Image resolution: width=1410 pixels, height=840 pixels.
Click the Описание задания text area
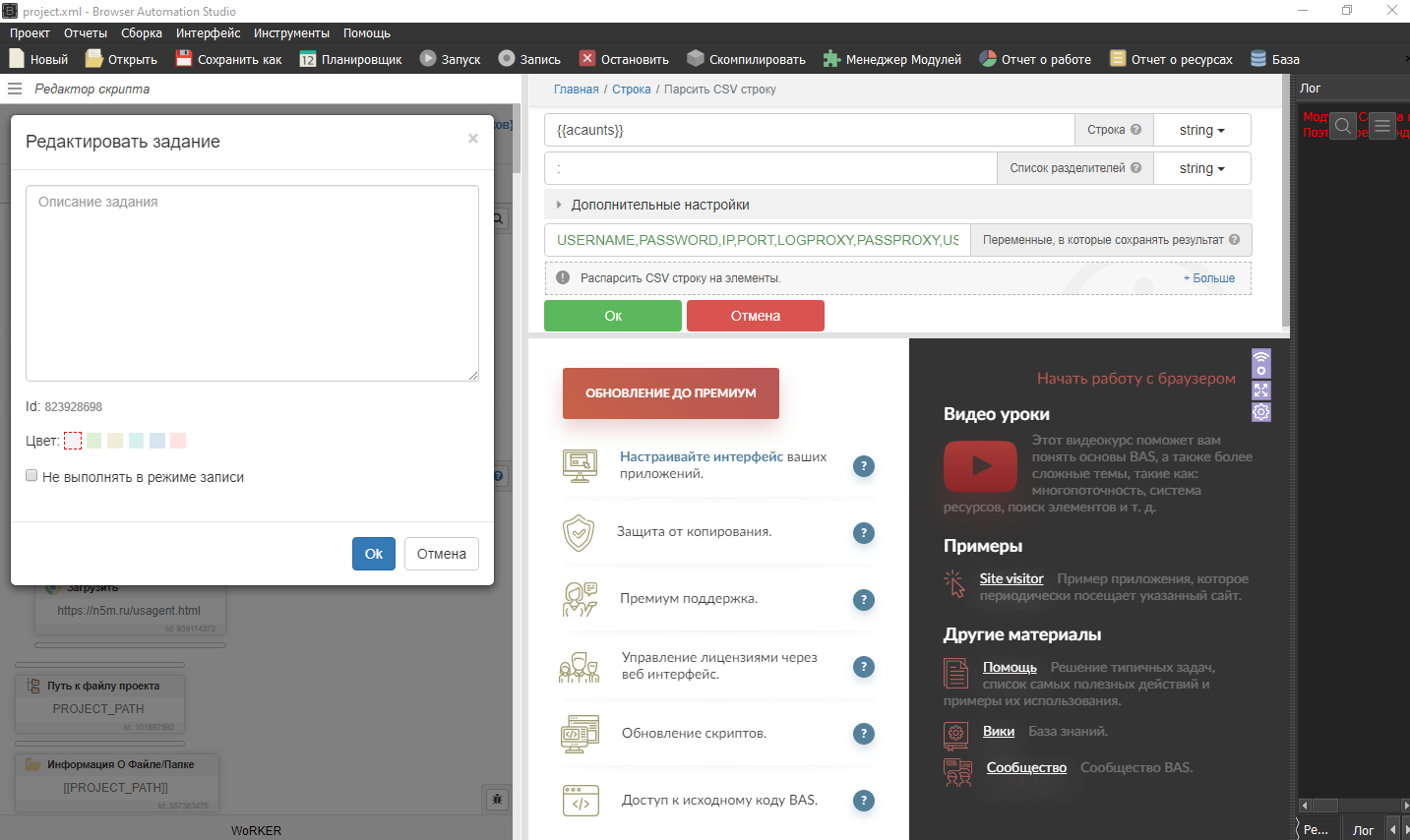coord(252,283)
